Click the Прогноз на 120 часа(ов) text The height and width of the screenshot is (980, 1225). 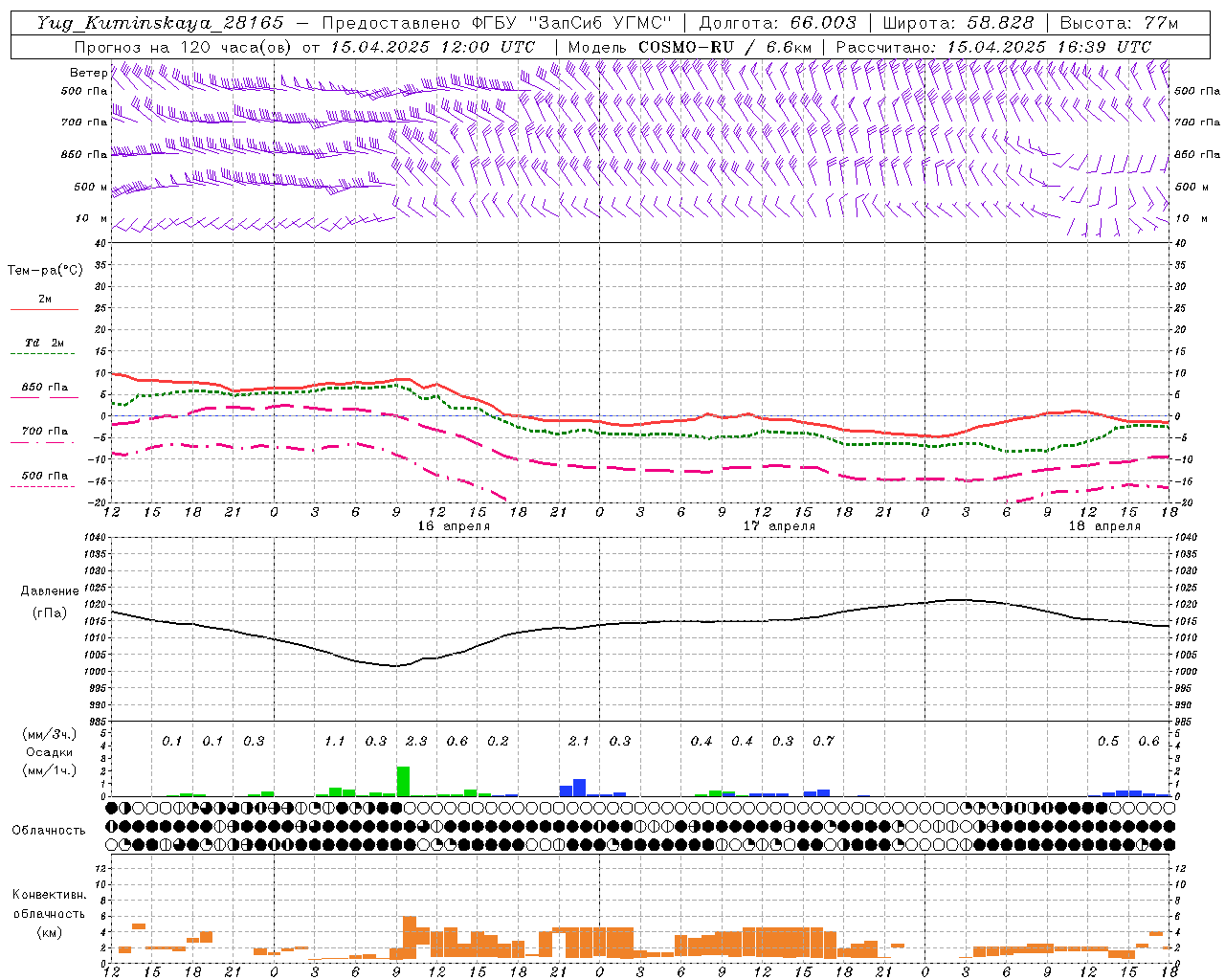pos(185,47)
